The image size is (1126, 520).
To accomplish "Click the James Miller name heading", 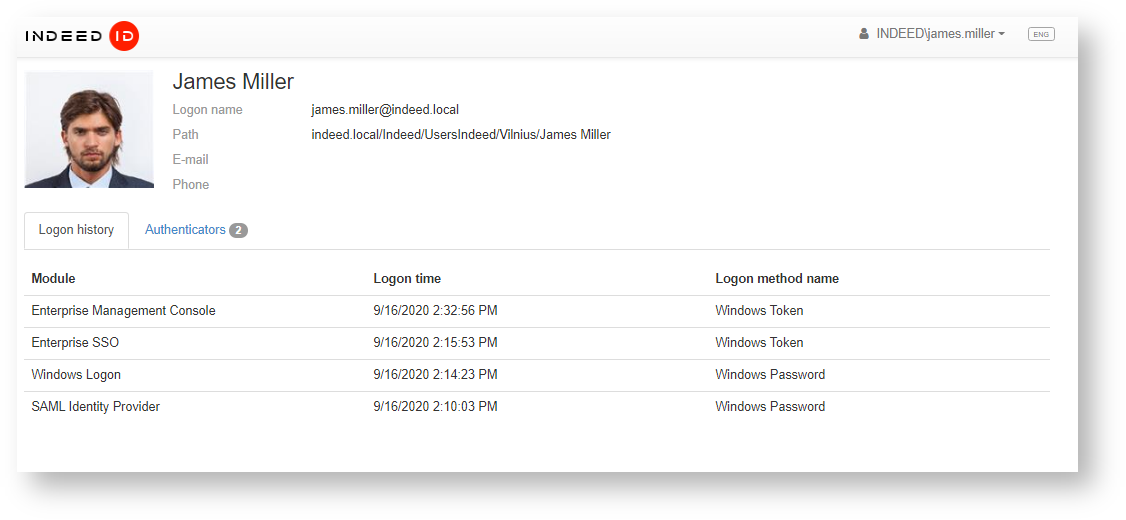I will (x=233, y=82).
